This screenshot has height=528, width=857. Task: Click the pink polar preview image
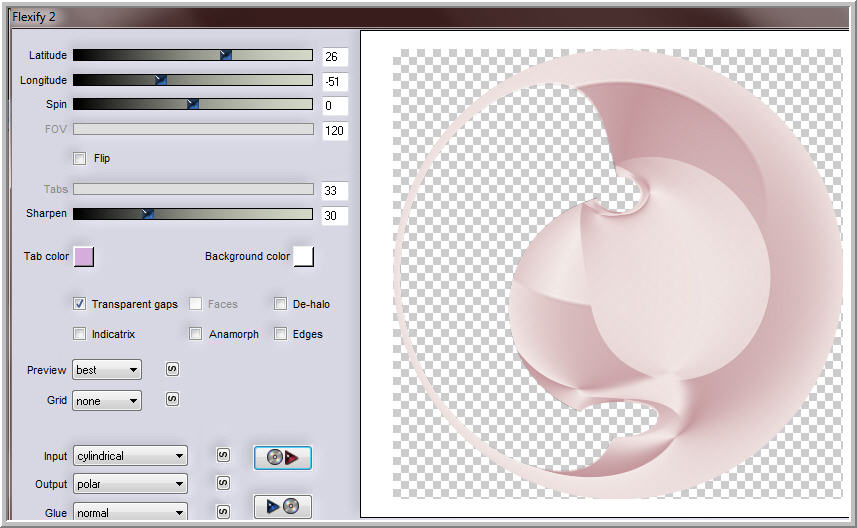pos(617,273)
